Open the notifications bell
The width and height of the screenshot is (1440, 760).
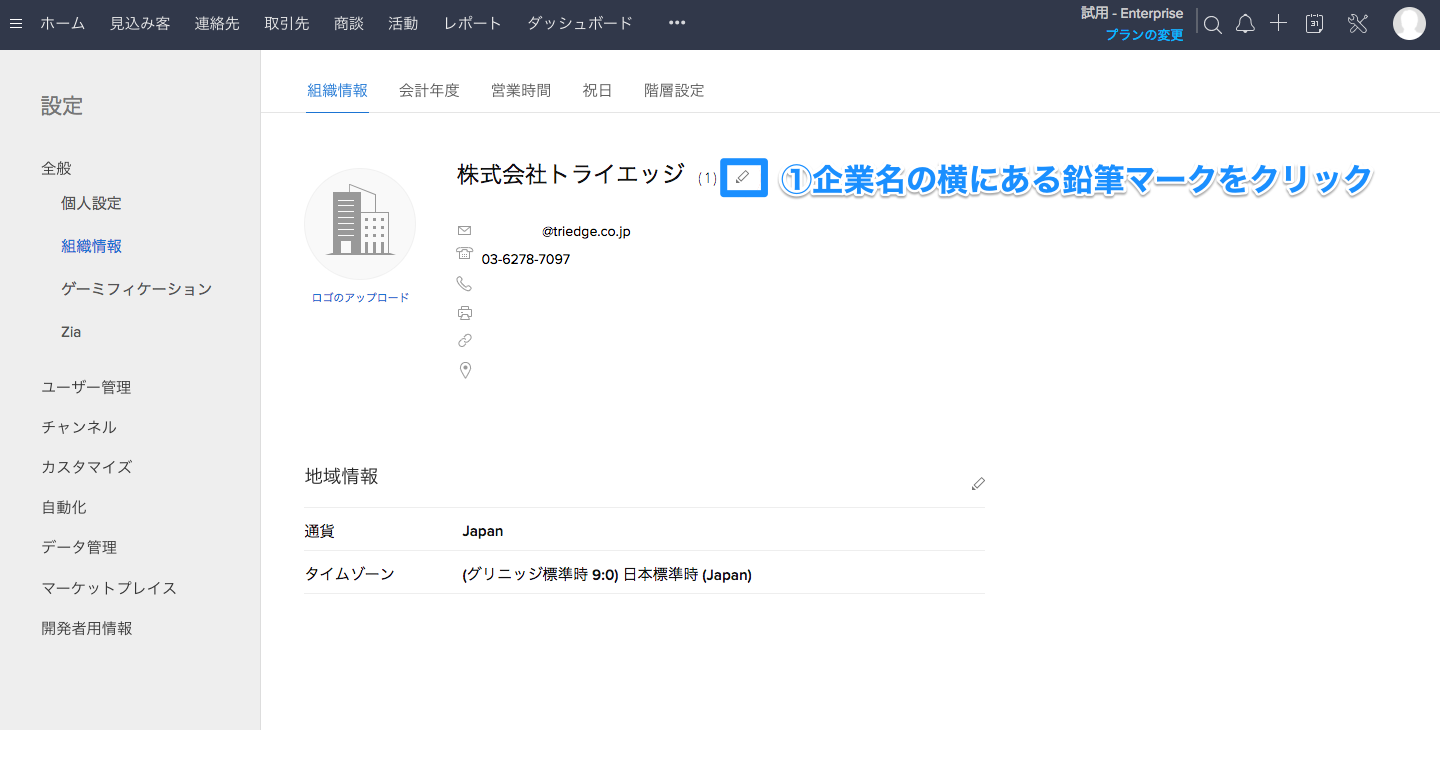point(1245,24)
